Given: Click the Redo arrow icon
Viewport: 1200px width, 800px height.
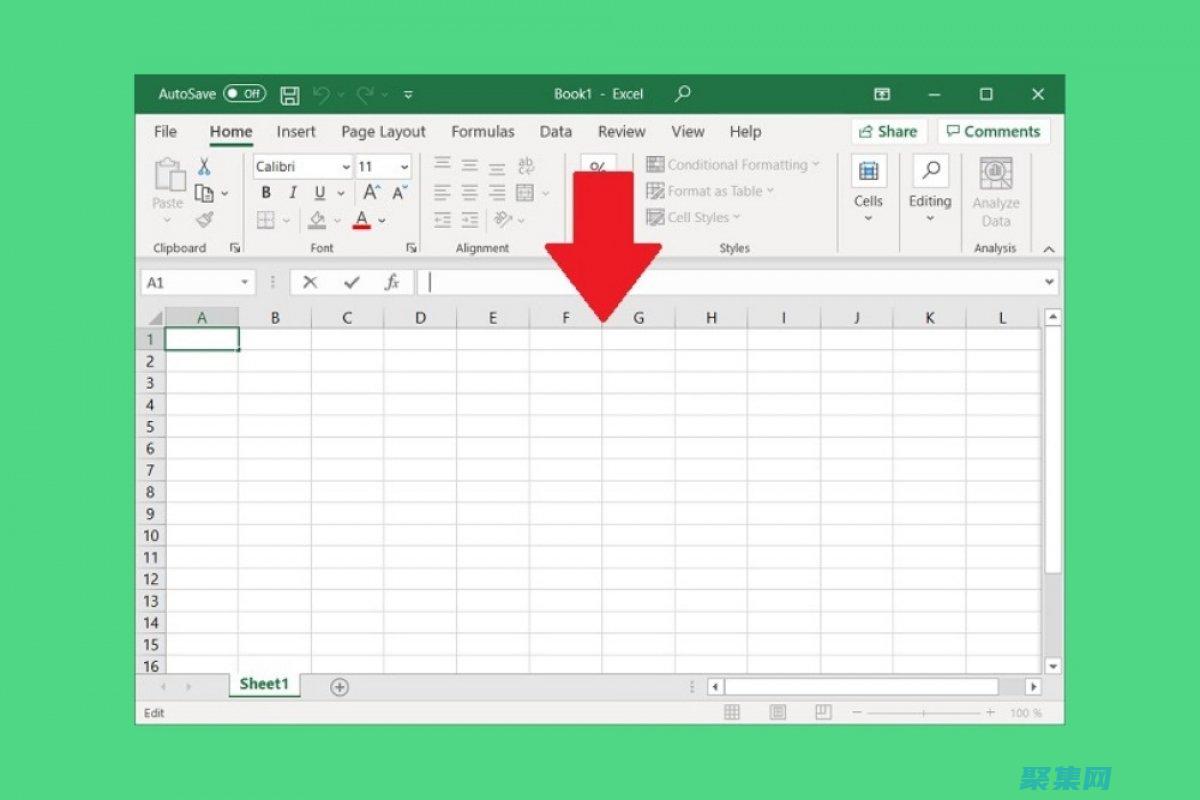Looking at the screenshot, I should pyautogui.click(x=365, y=95).
